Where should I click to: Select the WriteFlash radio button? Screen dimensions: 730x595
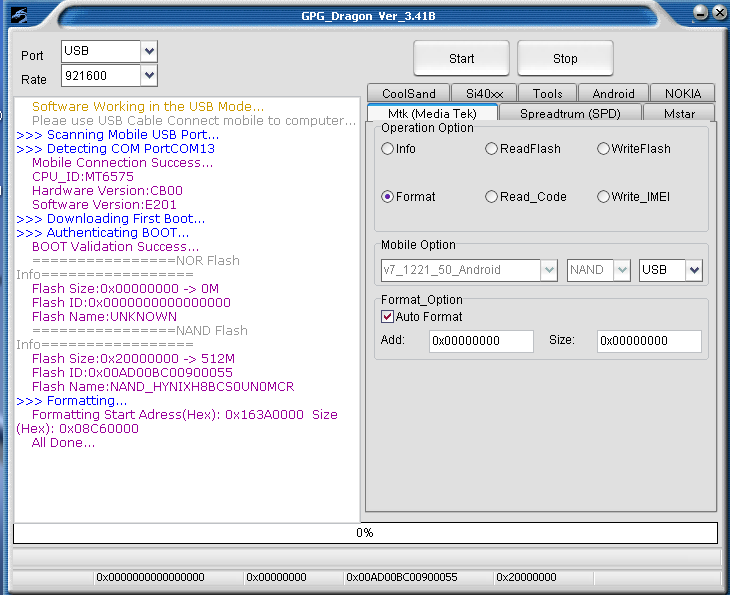click(603, 149)
